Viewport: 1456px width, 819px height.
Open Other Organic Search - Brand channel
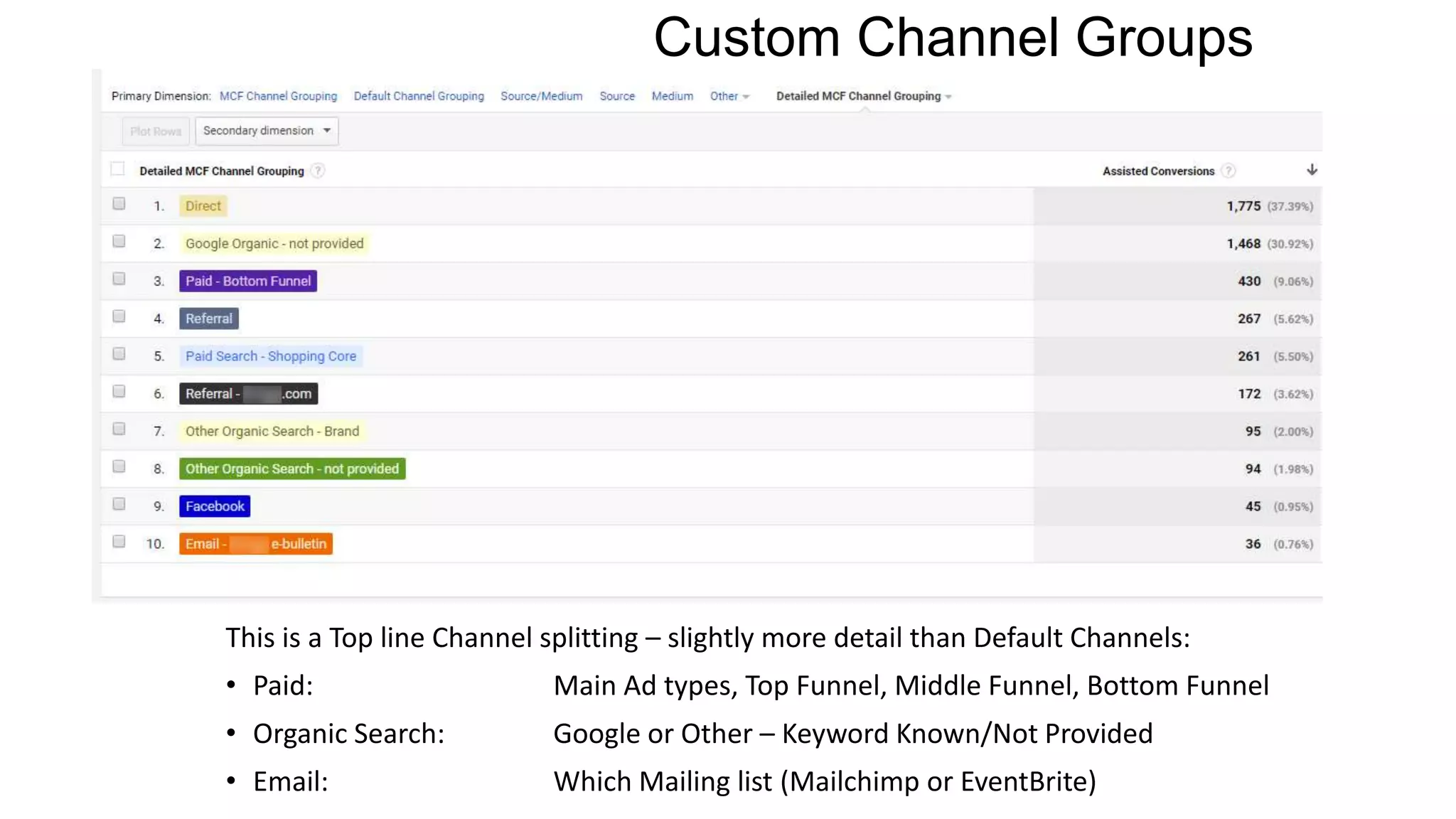(272, 432)
